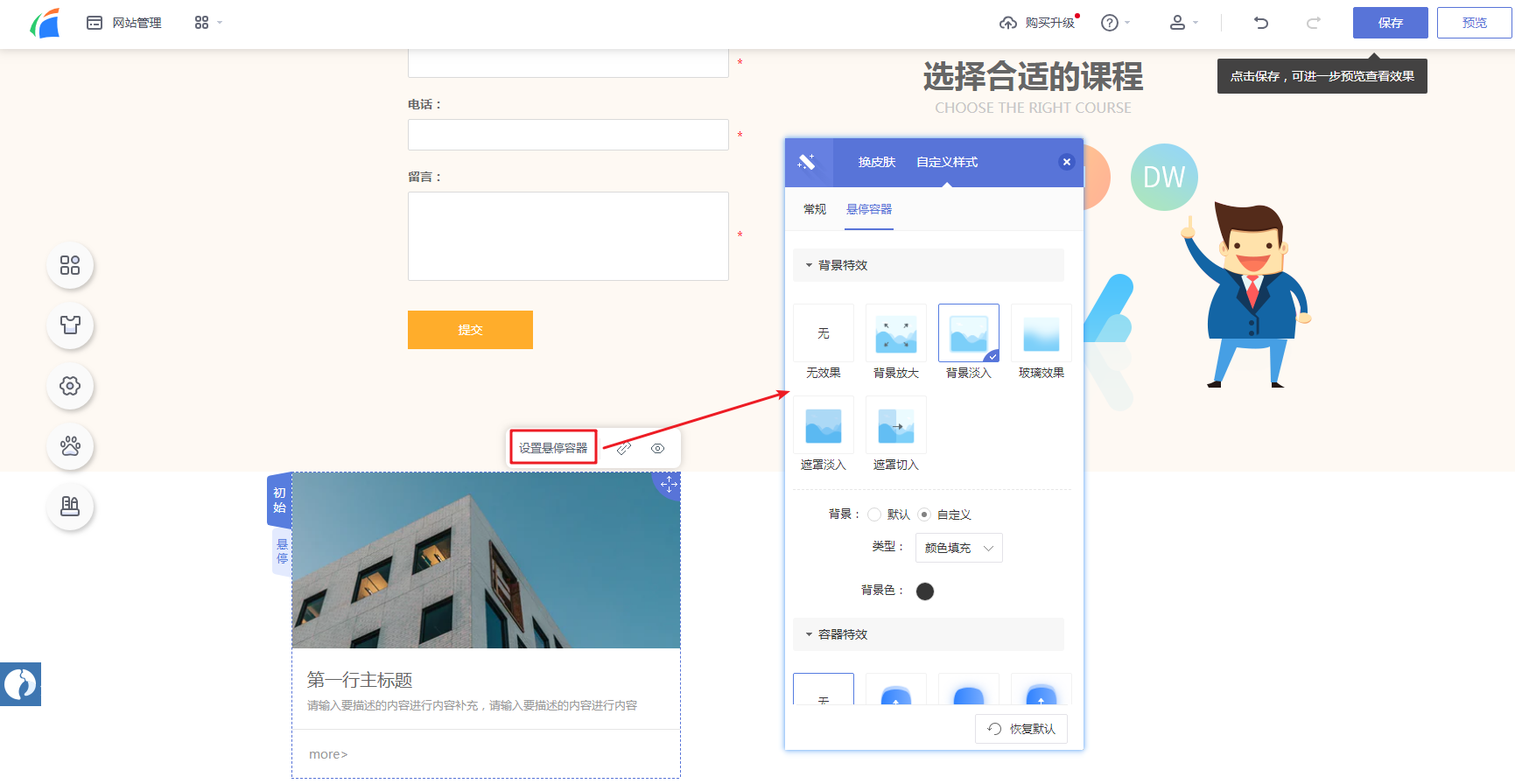This screenshot has width=1515, height=784.
Task: Click the 购买升级 cloud upload icon
Action: pos(1008,23)
